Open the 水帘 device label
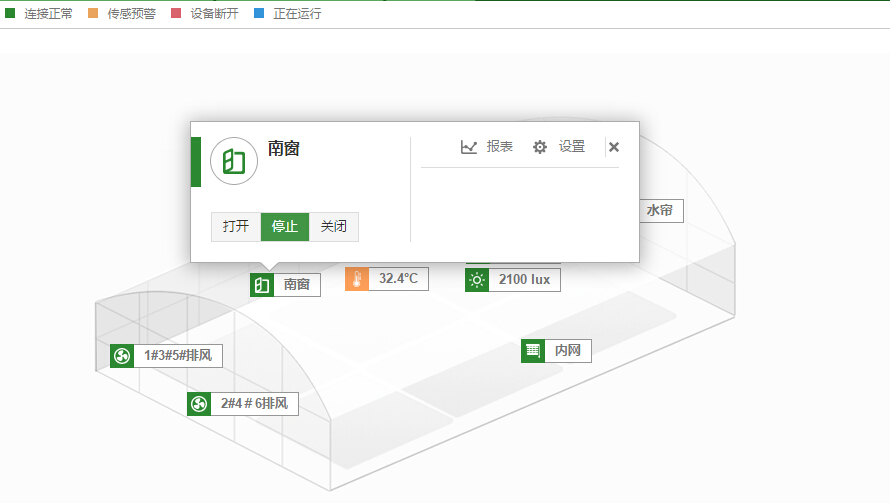 tap(660, 211)
